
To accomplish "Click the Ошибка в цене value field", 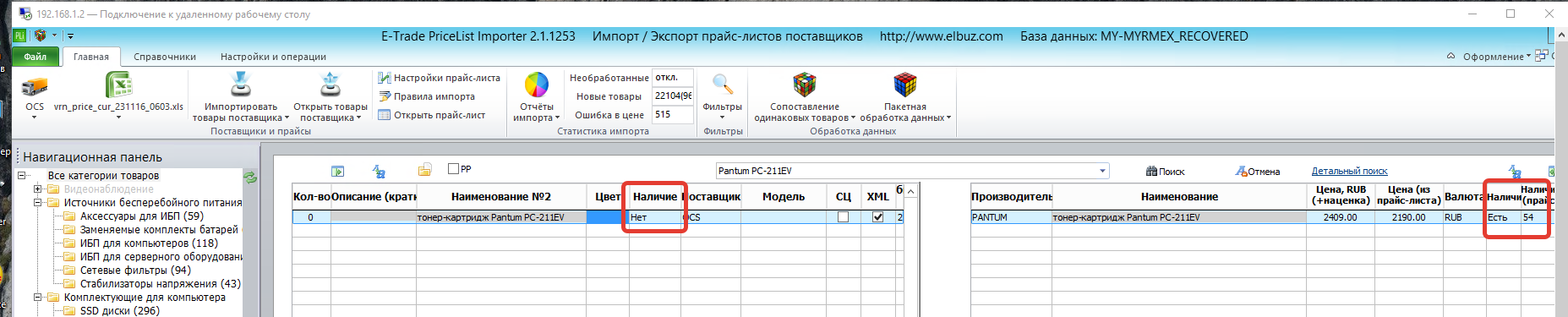I will (673, 115).
